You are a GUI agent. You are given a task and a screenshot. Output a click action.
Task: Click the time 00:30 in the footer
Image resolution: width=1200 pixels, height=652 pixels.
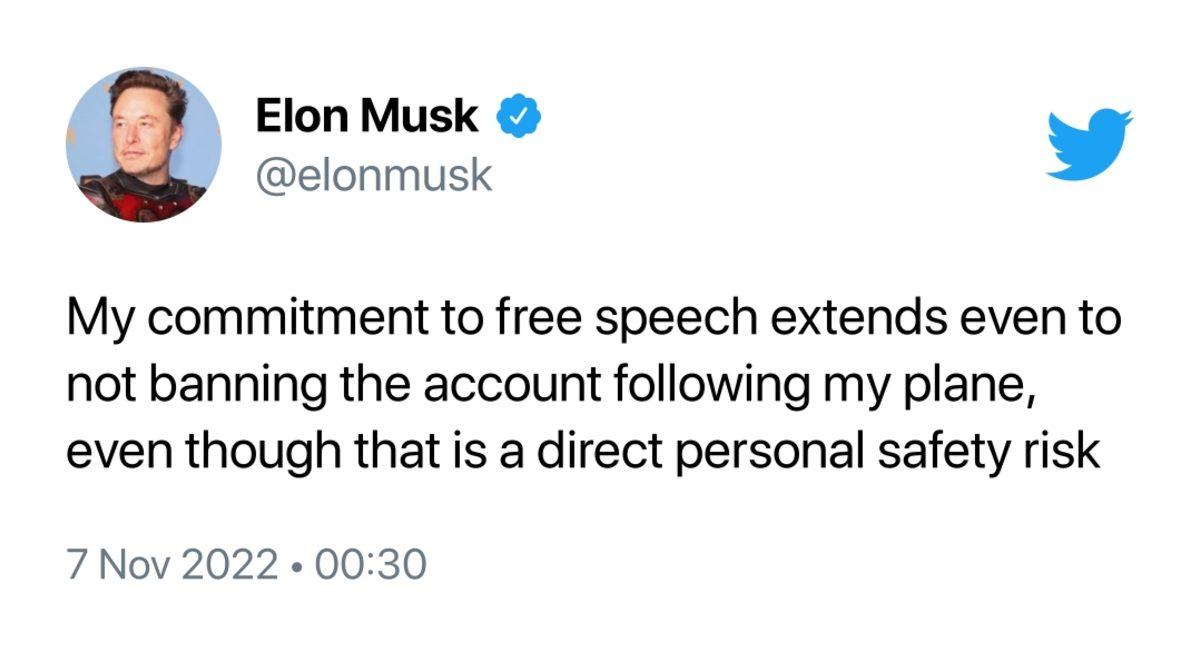coord(371,561)
